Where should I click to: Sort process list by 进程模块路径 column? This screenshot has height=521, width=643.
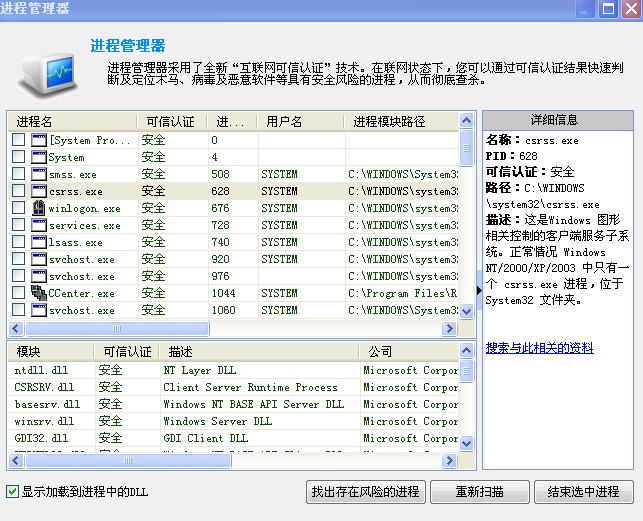pos(401,121)
